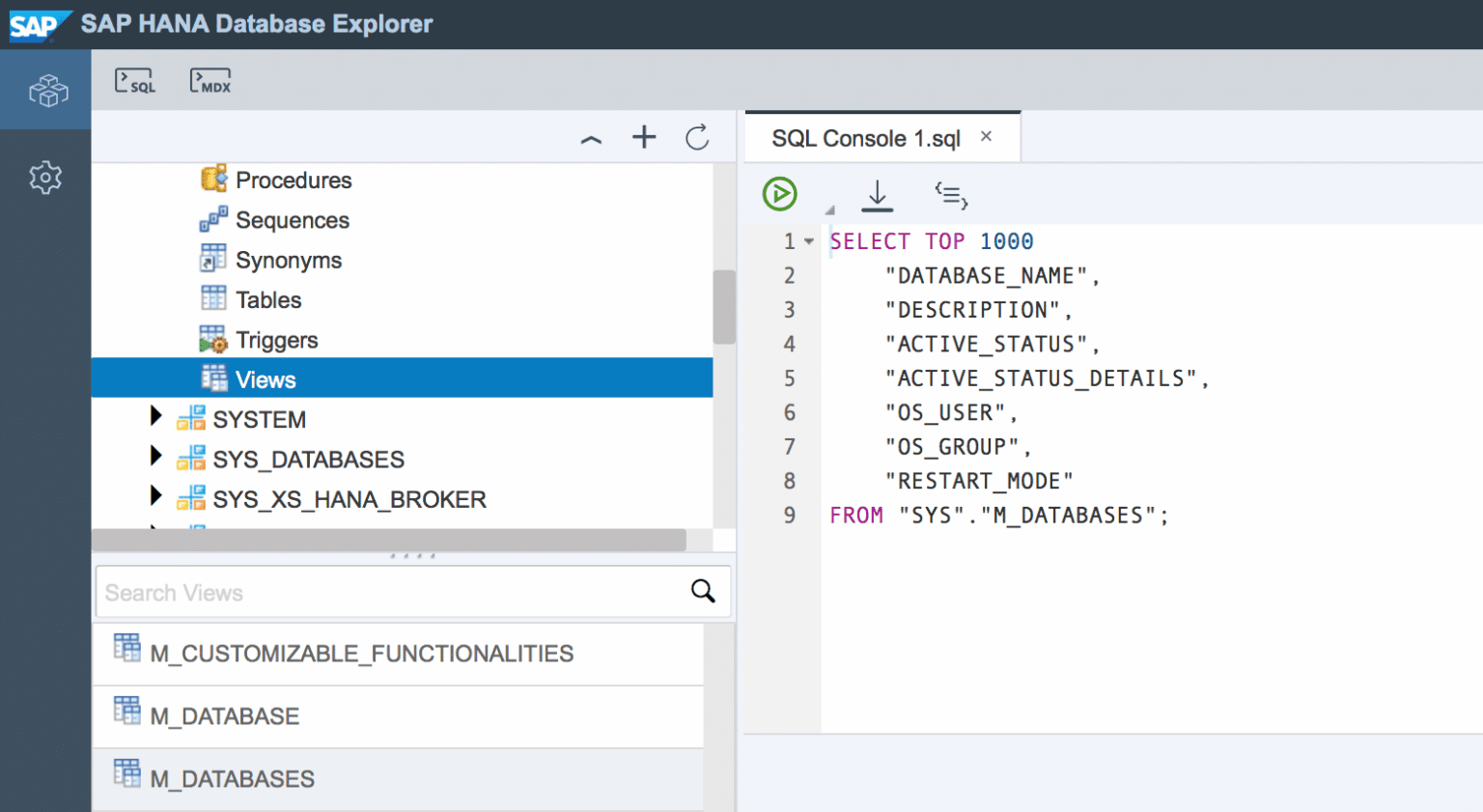Open a new SQL console

tap(135, 80)
